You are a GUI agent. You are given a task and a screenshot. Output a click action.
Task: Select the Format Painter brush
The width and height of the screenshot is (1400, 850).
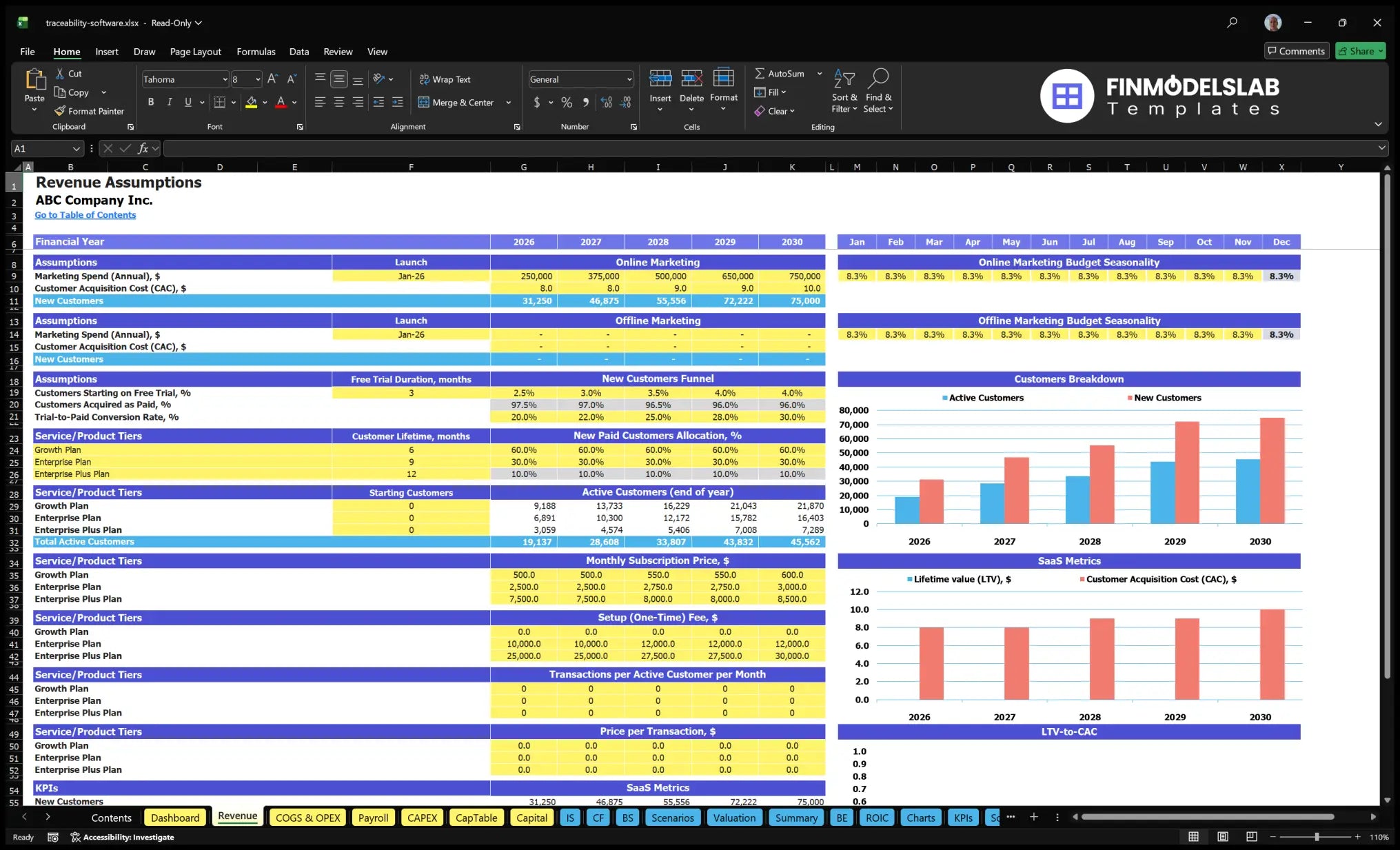tap(60, 111)
